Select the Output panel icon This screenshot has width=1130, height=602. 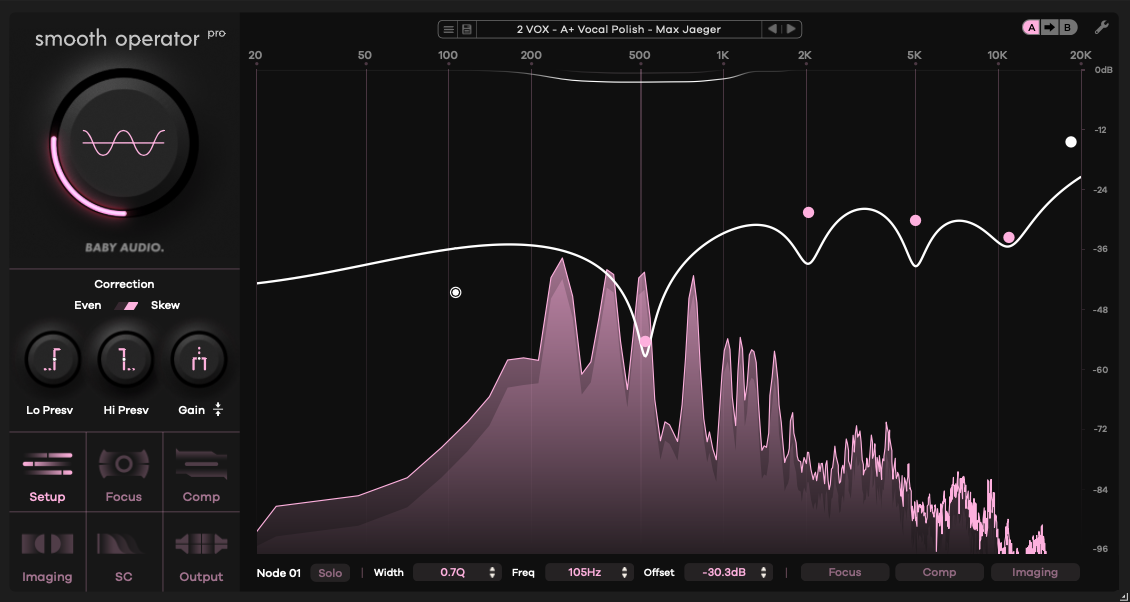201,544
